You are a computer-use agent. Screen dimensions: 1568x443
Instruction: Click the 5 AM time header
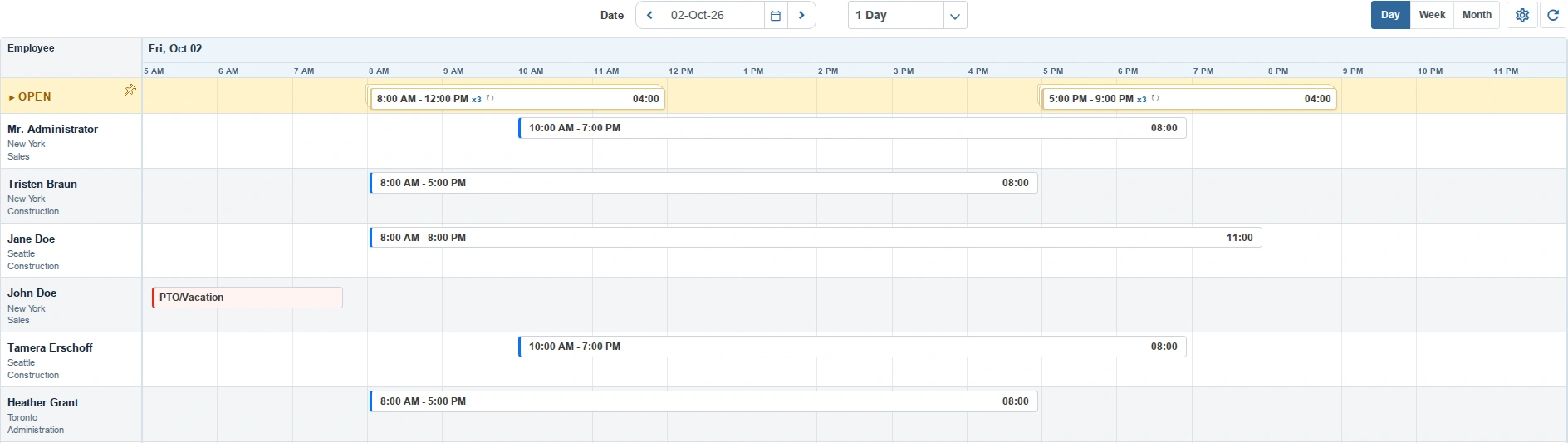pyautogui.click(x=154, y=71)
